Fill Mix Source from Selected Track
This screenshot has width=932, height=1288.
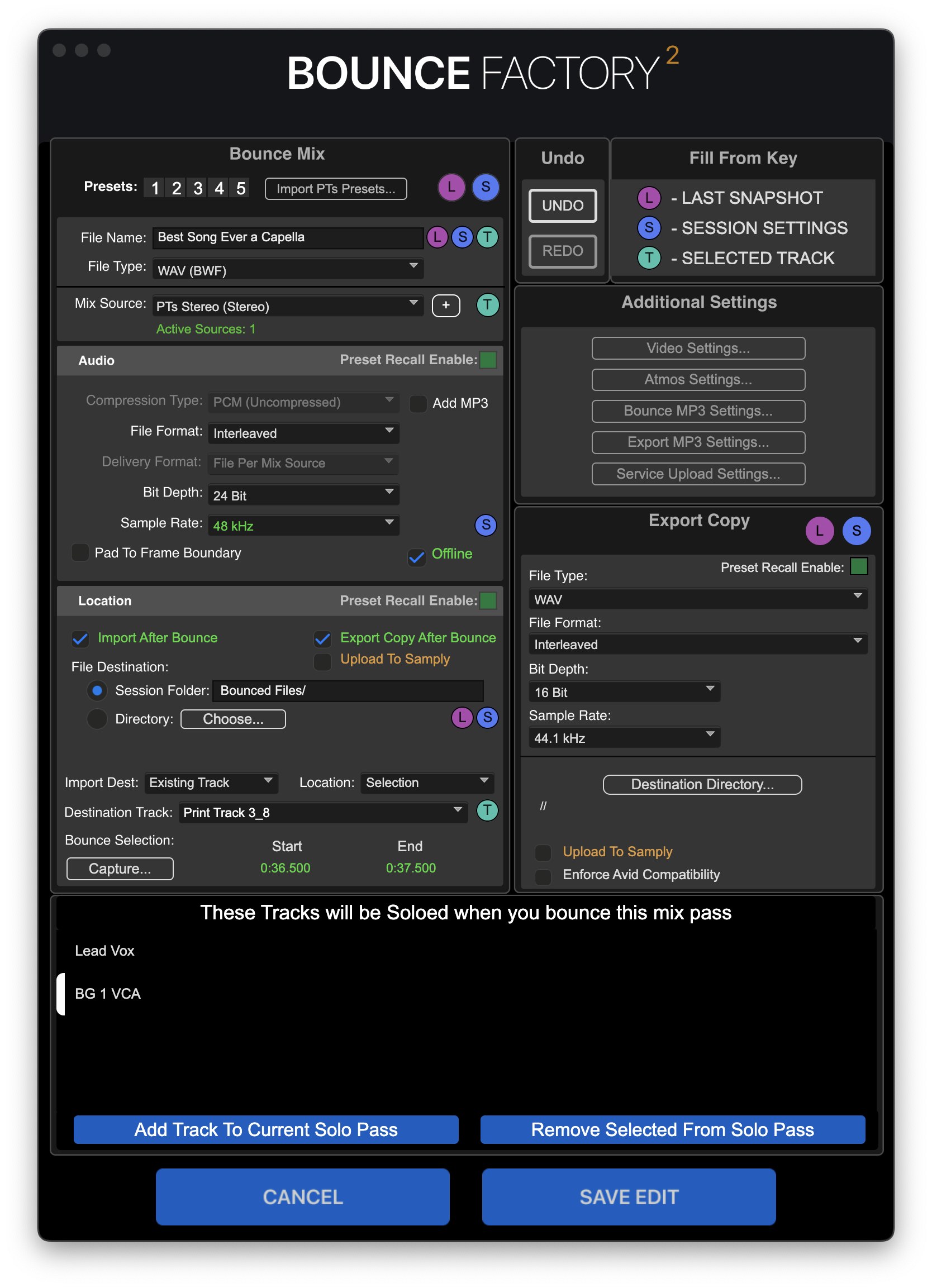[x=487, y=306]
